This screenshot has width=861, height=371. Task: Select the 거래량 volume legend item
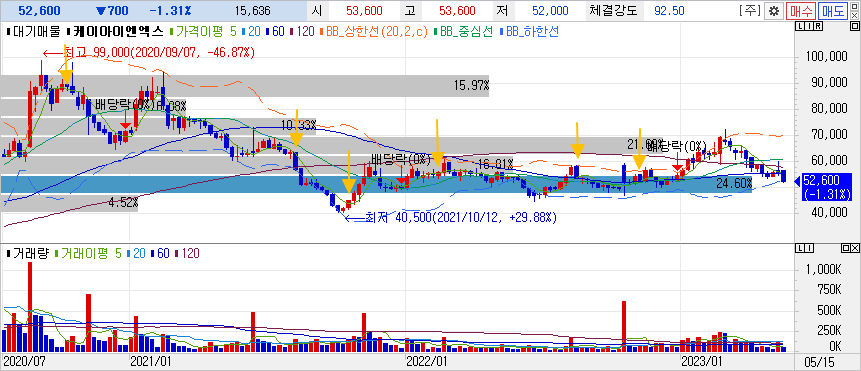(27, 254)
